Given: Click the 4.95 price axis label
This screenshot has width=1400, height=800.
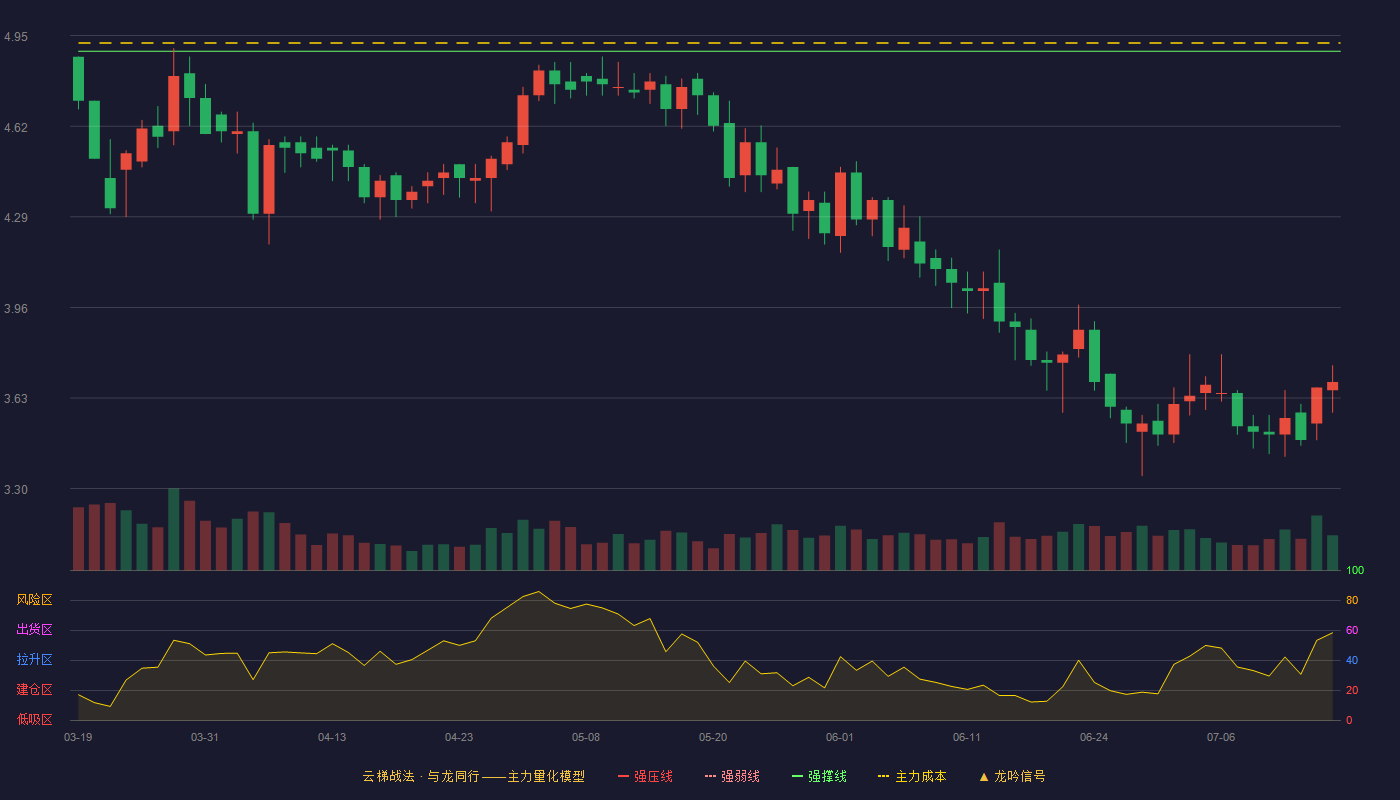Looking at the screenshot, I should (16, 37).
